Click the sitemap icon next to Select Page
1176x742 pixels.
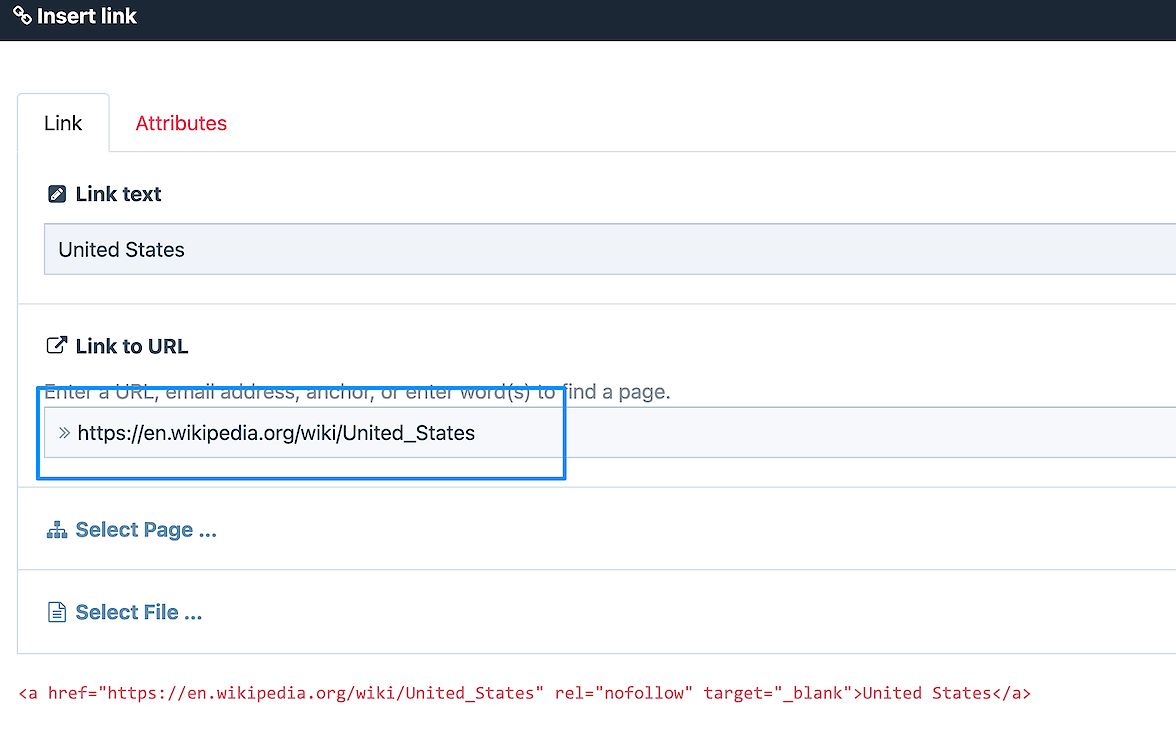57,530
